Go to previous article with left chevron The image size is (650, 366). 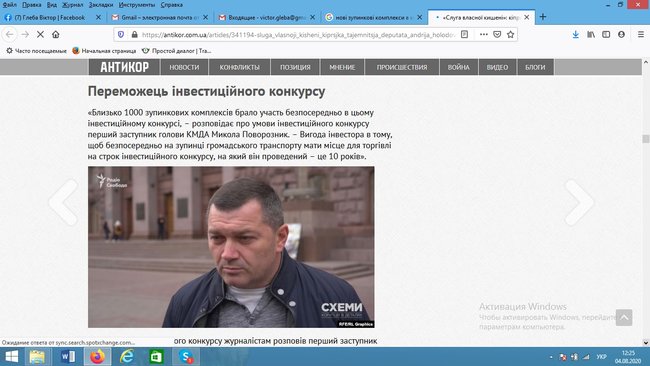pos(63,202)
